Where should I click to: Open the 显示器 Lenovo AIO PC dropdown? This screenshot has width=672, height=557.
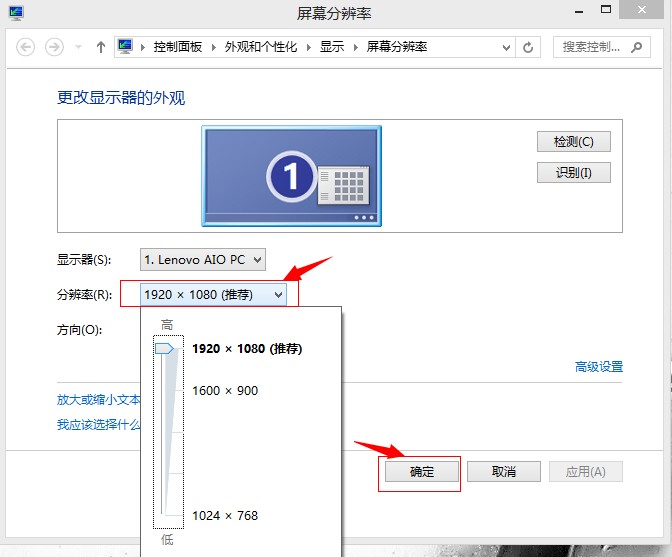tap(203, 260)
